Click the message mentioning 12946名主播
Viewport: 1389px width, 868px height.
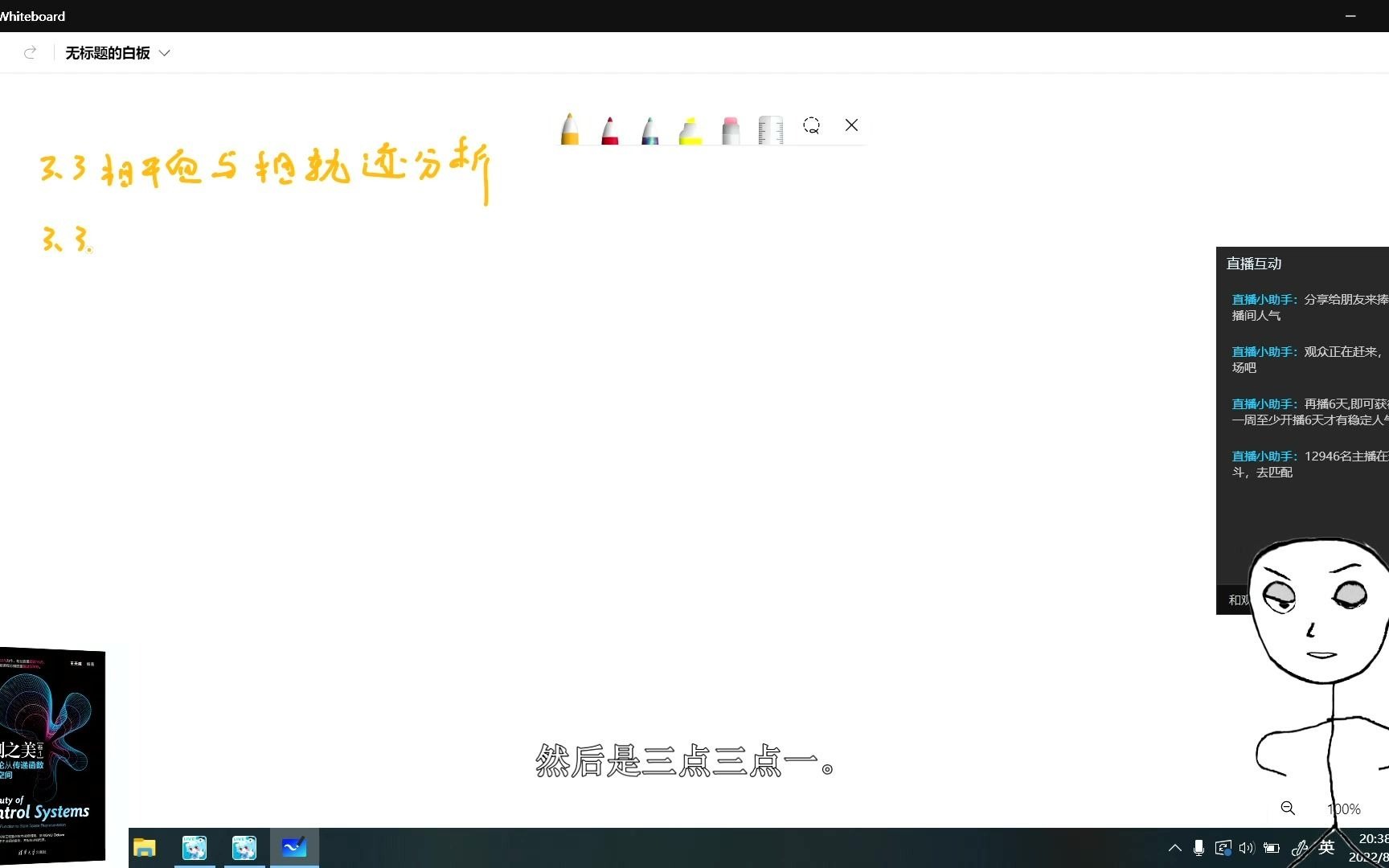[x=1310, y=464]
